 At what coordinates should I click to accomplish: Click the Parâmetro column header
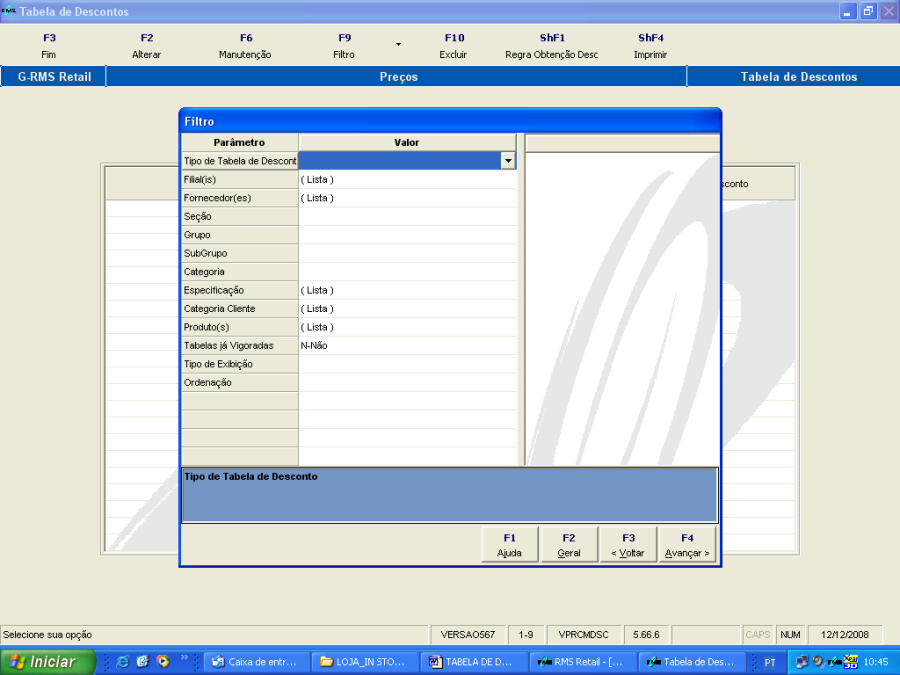point(239,142)
